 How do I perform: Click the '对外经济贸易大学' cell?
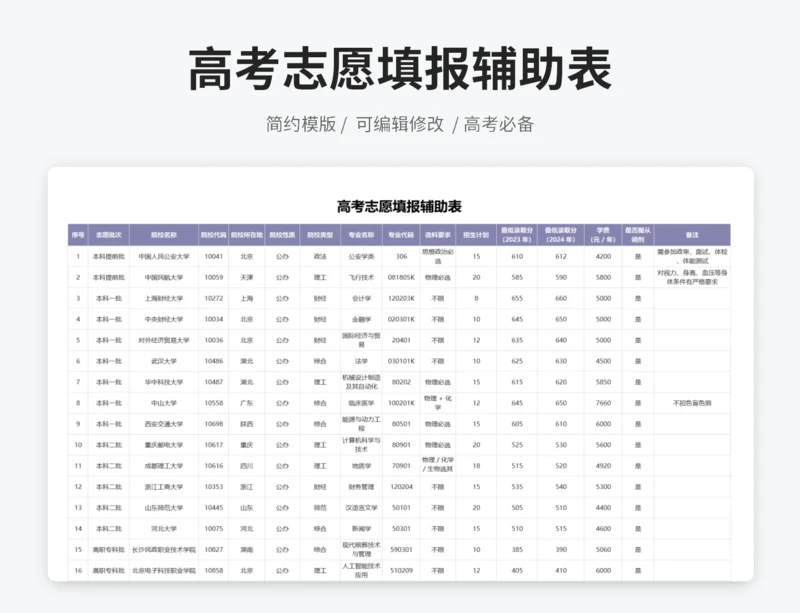pyautogui.click(x=164, y=340)
